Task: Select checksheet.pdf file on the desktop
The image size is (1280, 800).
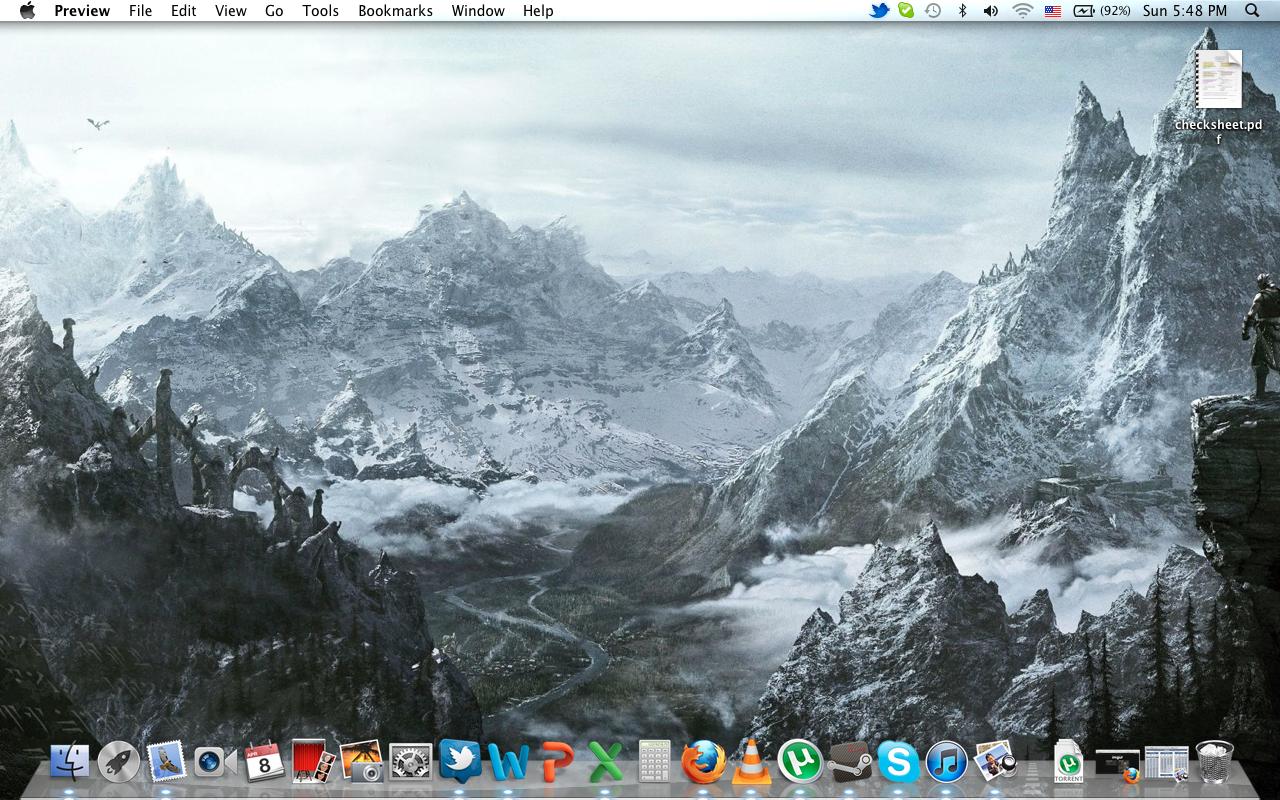Action: [1218, 95]
